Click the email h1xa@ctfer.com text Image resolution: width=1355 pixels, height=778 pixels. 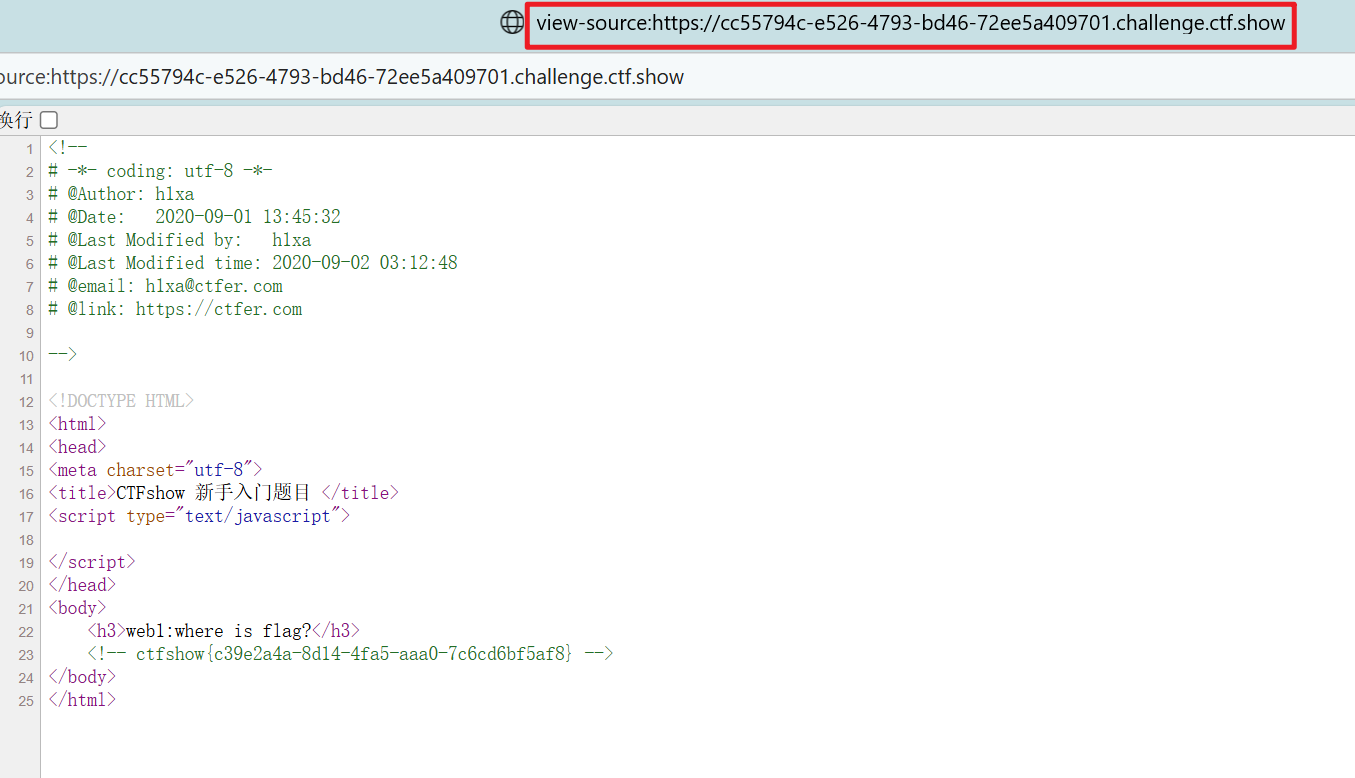[x=214, y=286]
